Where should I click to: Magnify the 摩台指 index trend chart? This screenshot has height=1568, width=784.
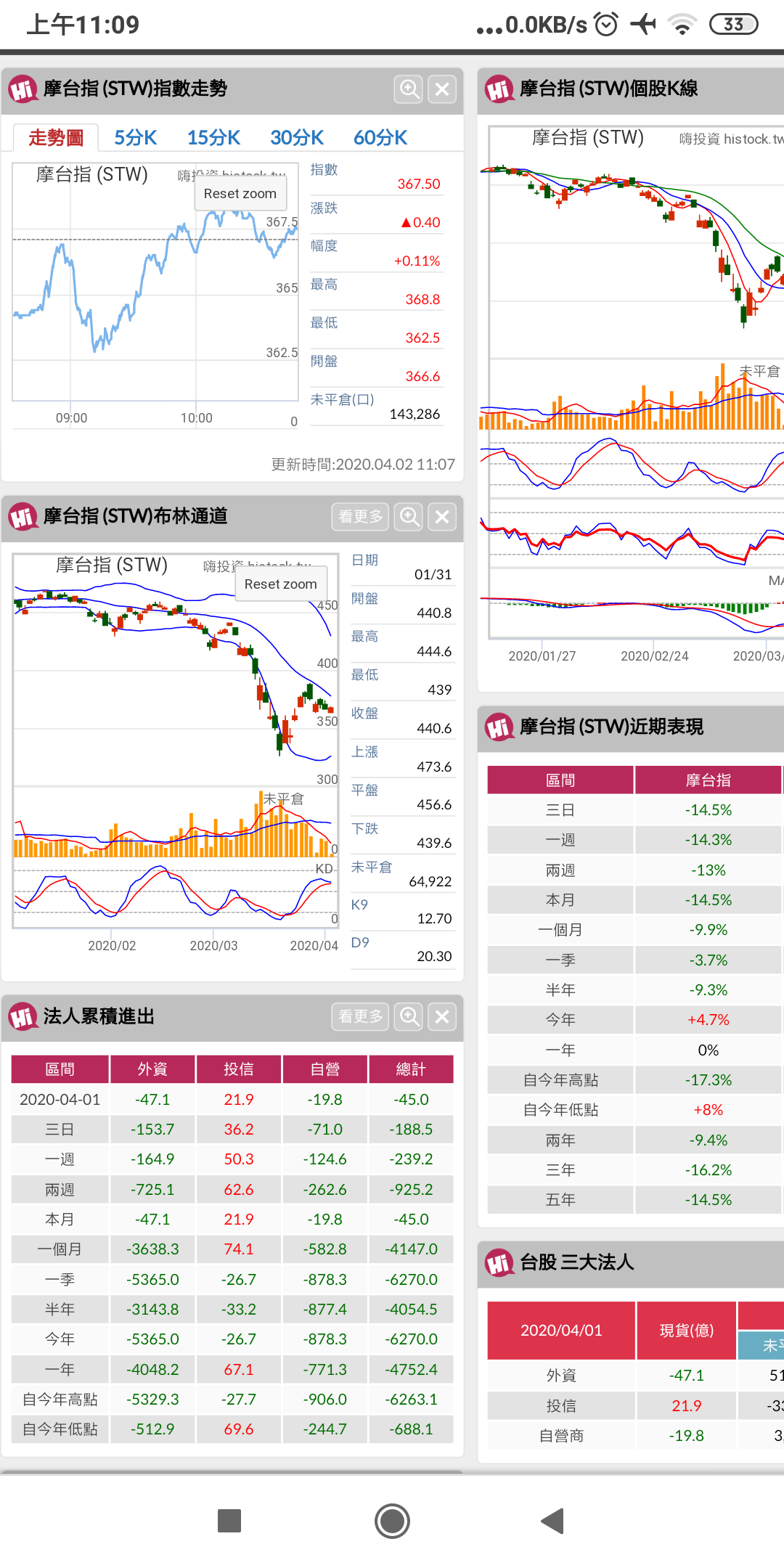click(409, 89)
